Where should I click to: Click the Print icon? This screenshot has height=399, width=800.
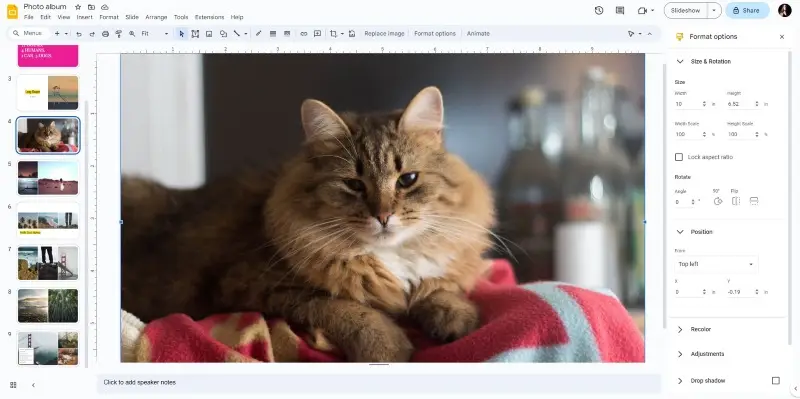click(105, 34)
